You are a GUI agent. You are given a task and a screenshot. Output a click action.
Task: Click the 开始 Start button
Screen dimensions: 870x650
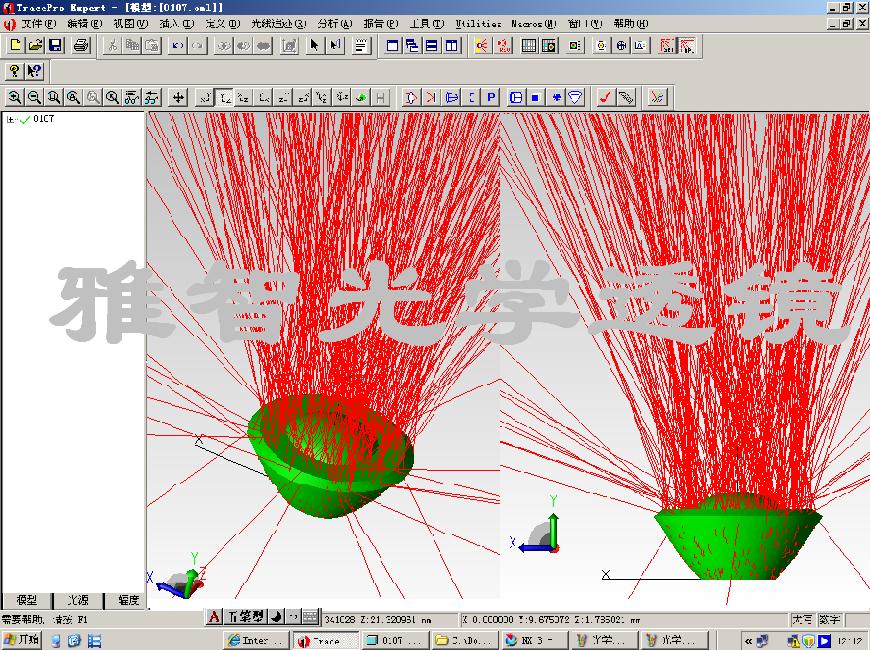pyautogui.click(x=22, y=640)
